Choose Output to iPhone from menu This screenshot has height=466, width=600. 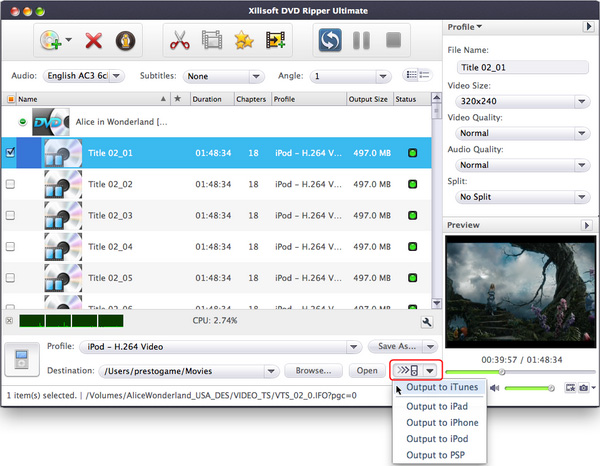[x=442, y=423]
